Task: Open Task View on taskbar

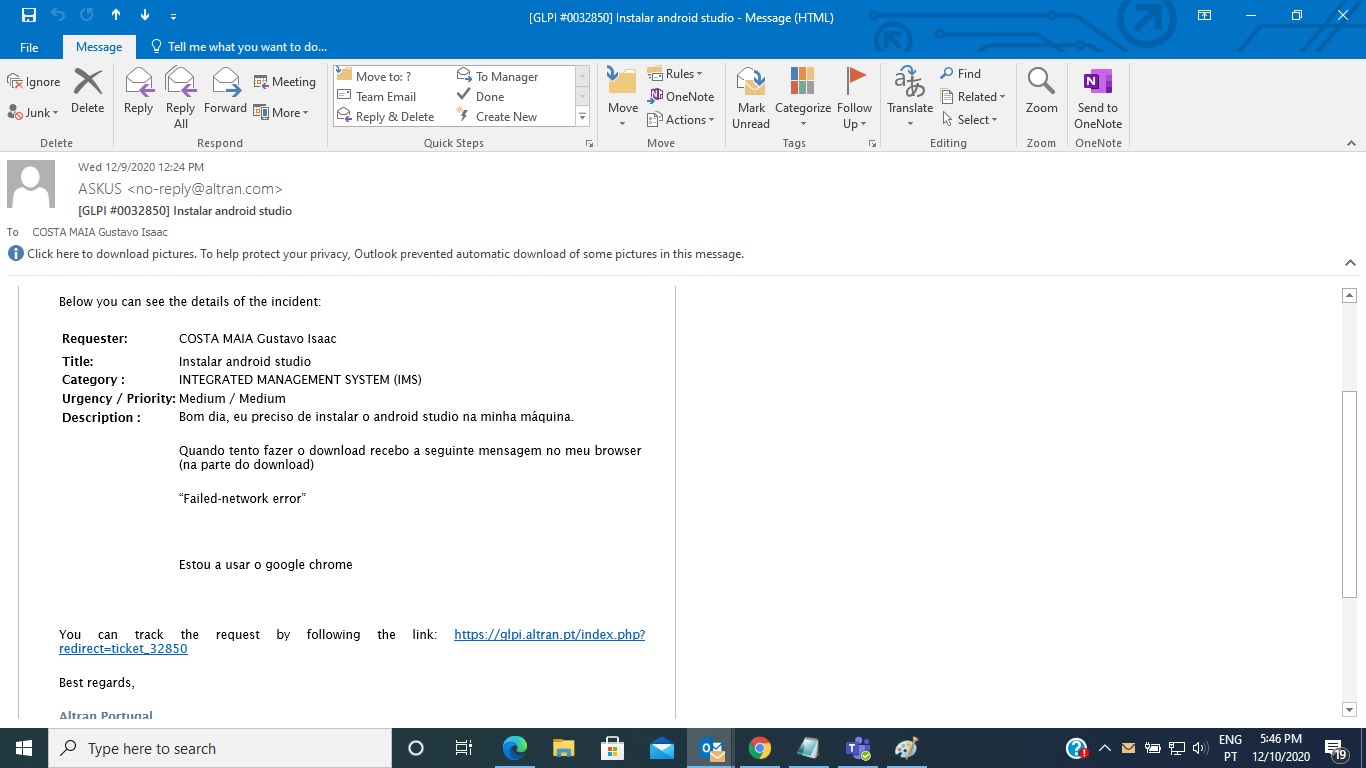Action: [x=464, y=748]
